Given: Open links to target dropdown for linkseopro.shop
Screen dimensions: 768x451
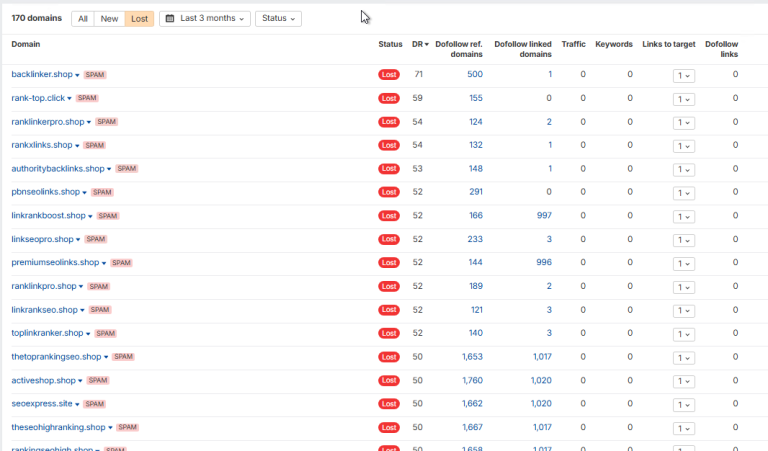Looking at the screenshot, I should 684,240.
